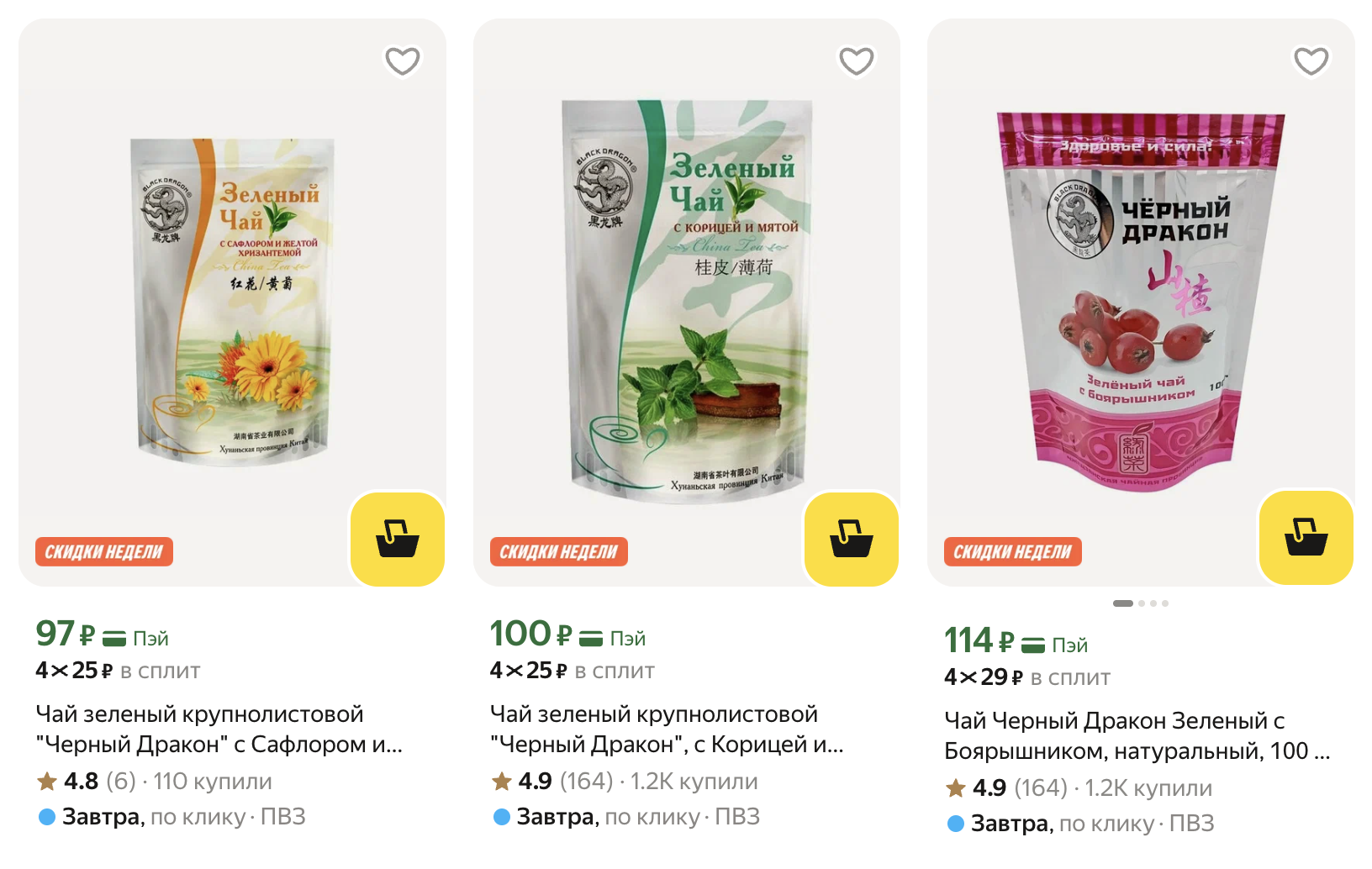Toggle wishlist heart on hawthorn tea

pos(1311,61)
